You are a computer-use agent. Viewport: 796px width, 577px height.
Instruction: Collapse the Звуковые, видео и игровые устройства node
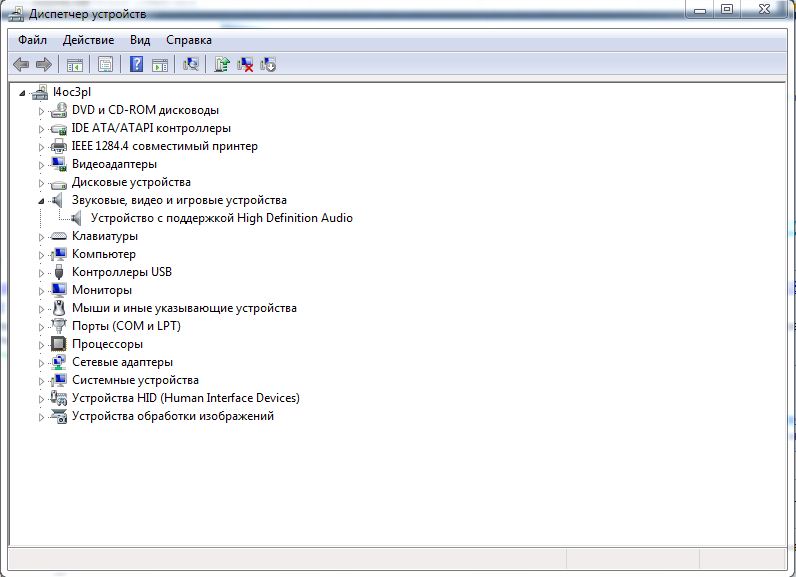[x=41, y=201]
